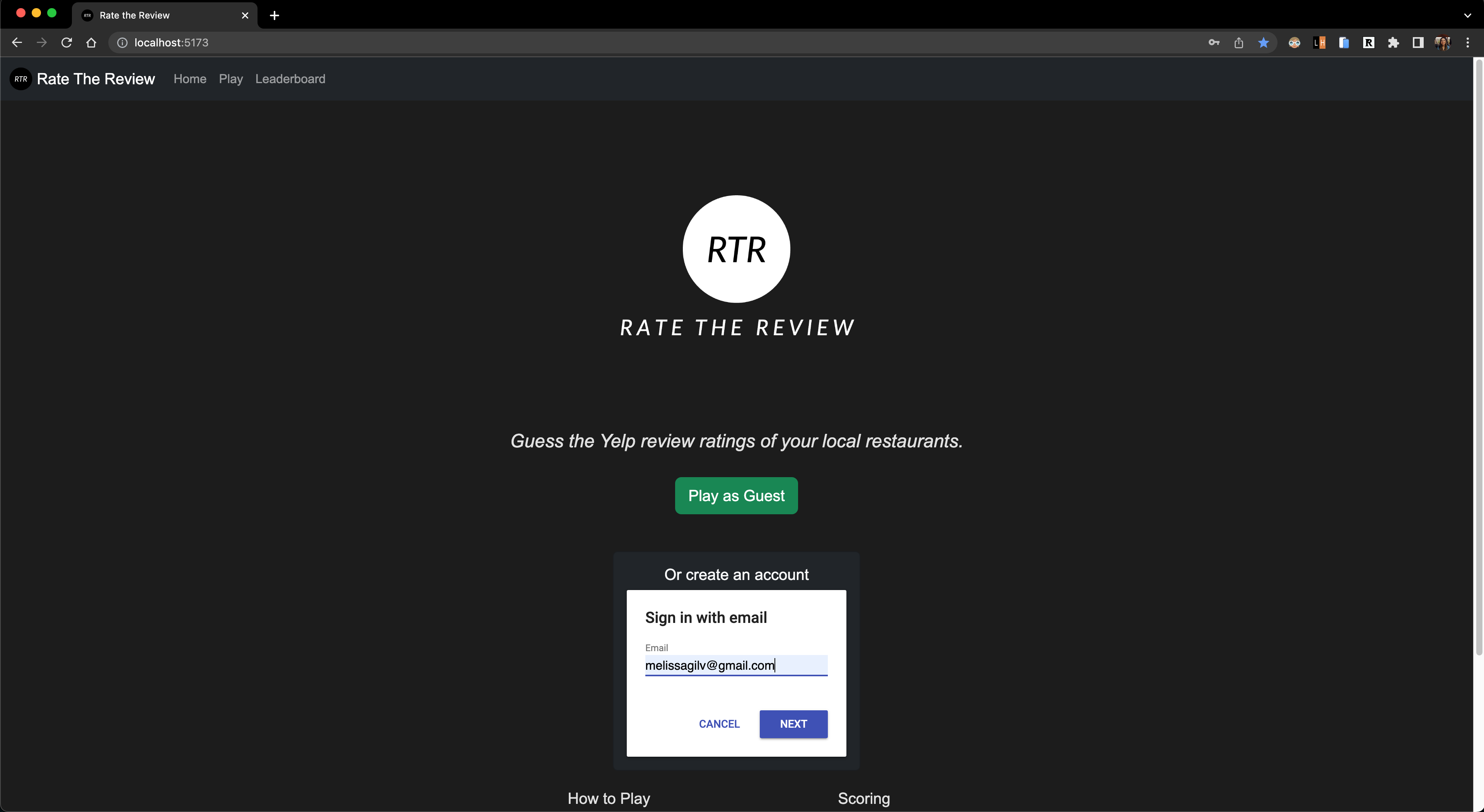Open the avatar-face browser extension

(x=1294, y=42)
